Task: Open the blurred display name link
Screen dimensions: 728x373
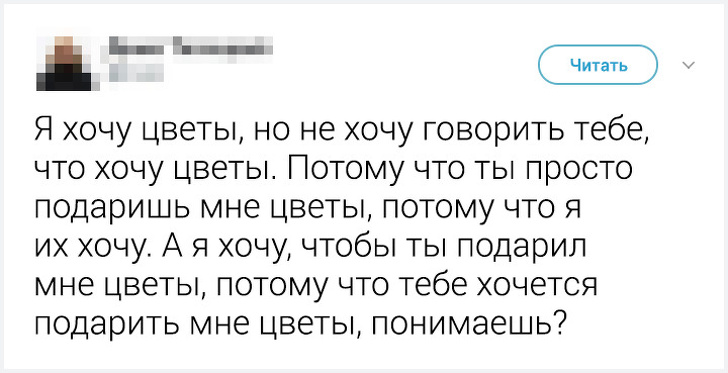Action: point(189,49)
